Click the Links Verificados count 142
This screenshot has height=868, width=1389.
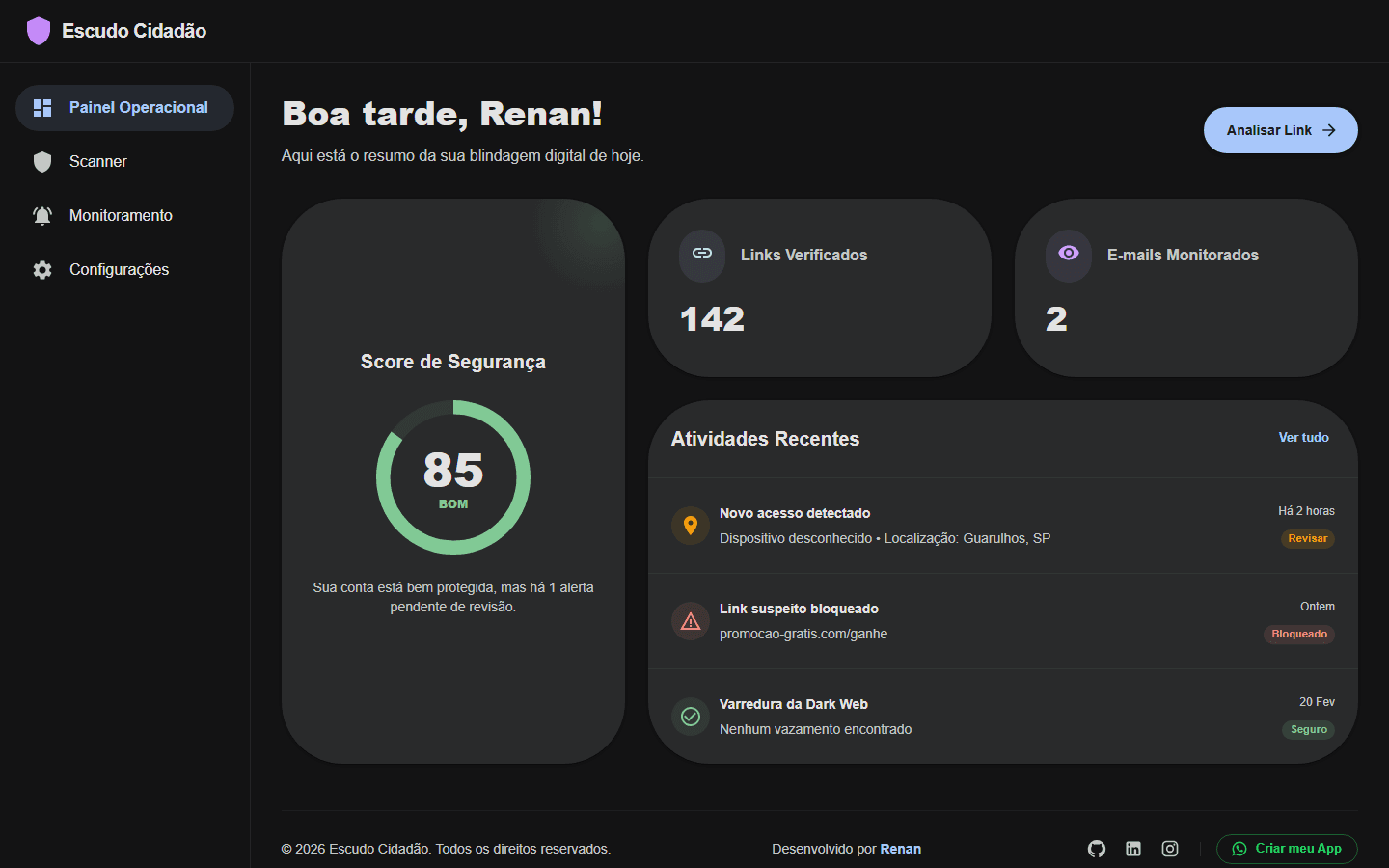tap(713, 319)
